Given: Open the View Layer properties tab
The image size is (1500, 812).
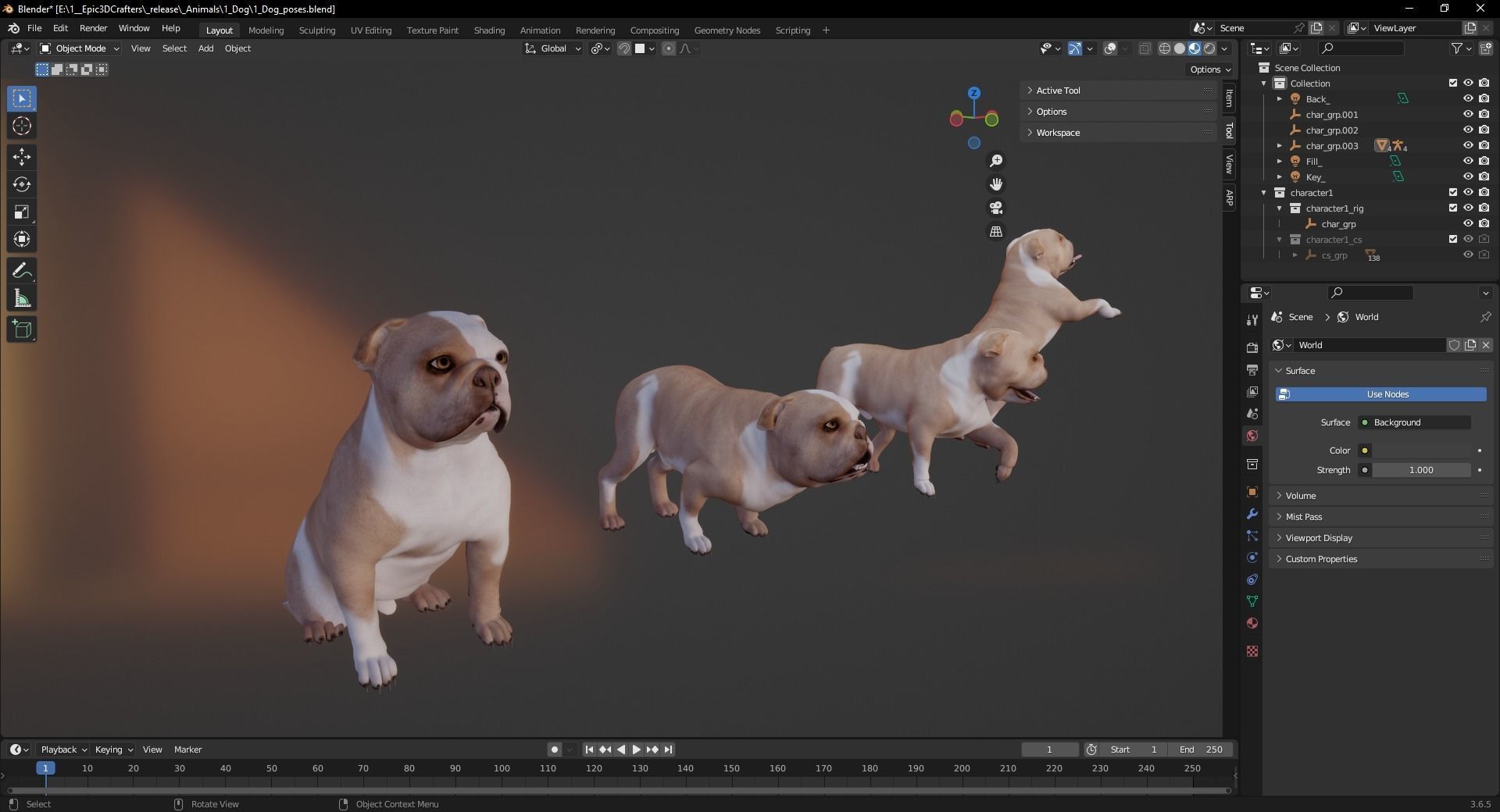Looking at the screenshot, I should click(1252, 391).
